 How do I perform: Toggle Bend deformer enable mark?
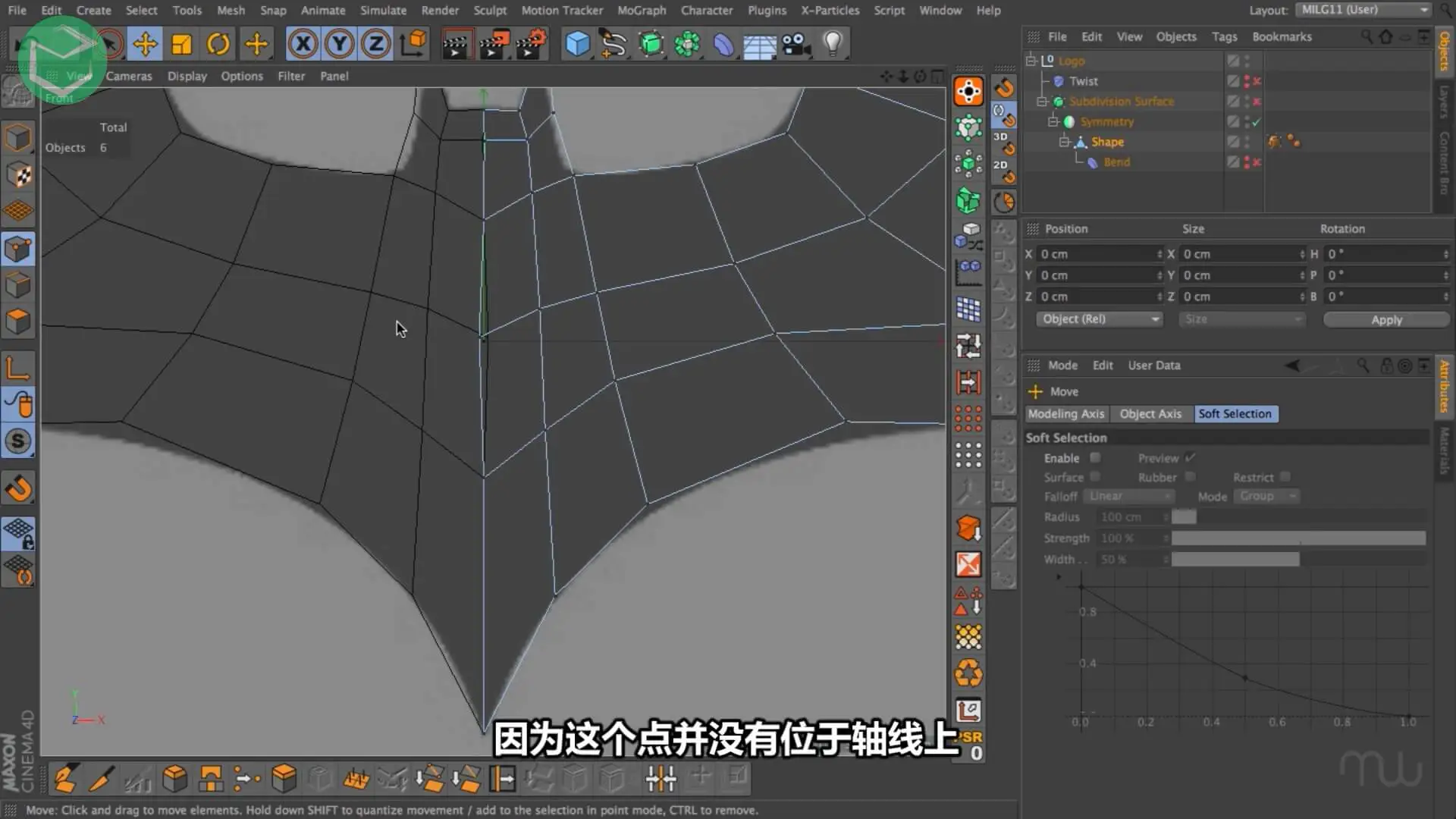coord(1257,162)
